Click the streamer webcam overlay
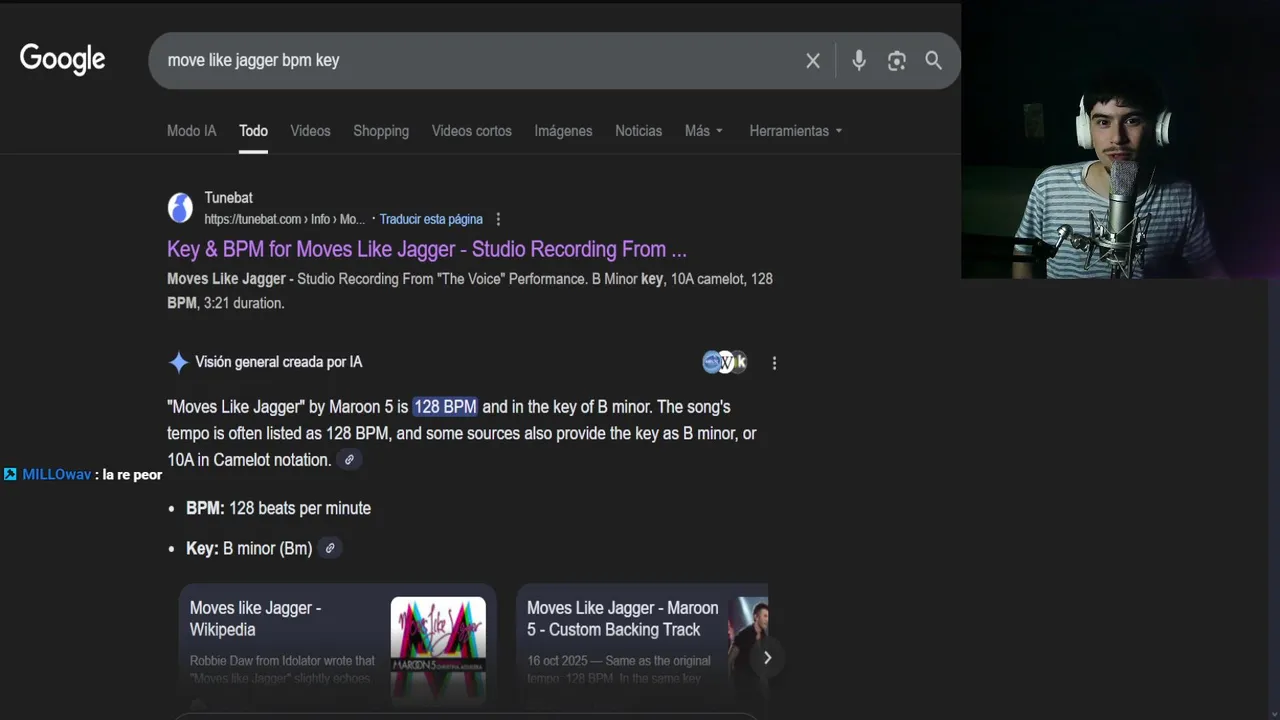This screenshot has height=720, width=1280. click(1120, 140)
